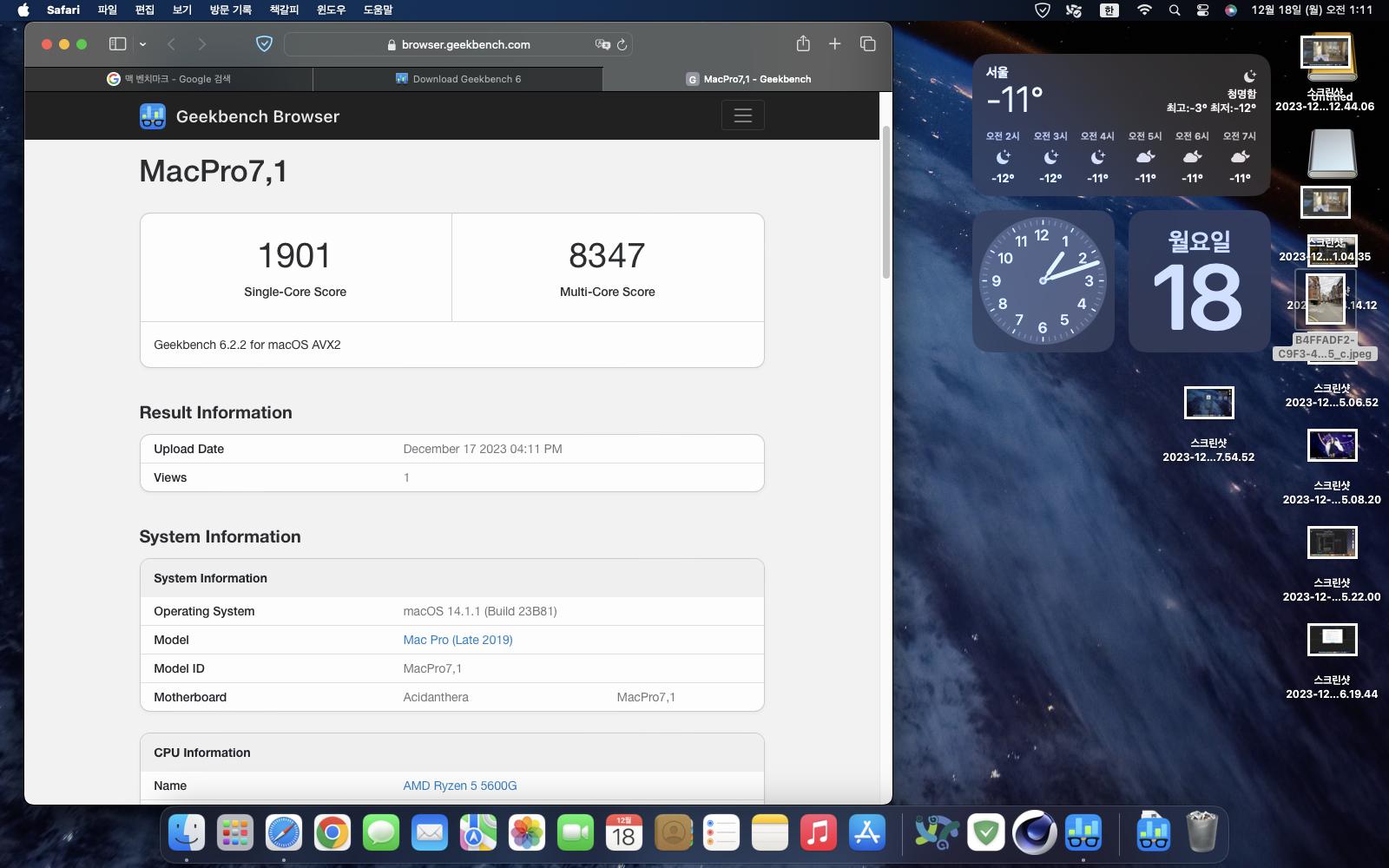1389x868 pixels.
Task: Open the Mac Pro (Late 2019) link
Action: click(458, 640)
